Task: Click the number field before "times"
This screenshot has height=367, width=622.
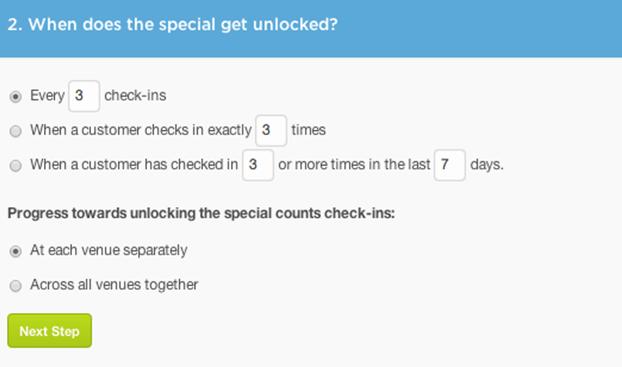Action: click(x=271, y=131)
